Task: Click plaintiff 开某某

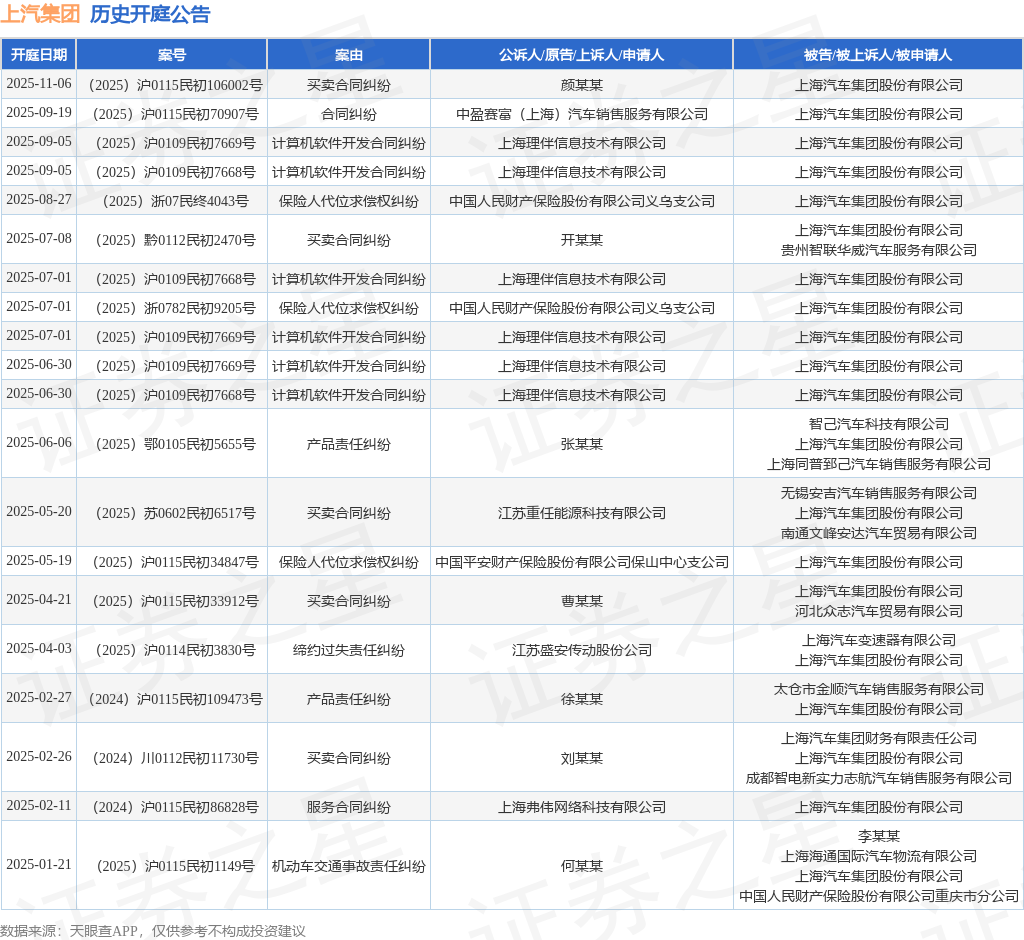Action: pyautogui.click(x=581, y=240)
